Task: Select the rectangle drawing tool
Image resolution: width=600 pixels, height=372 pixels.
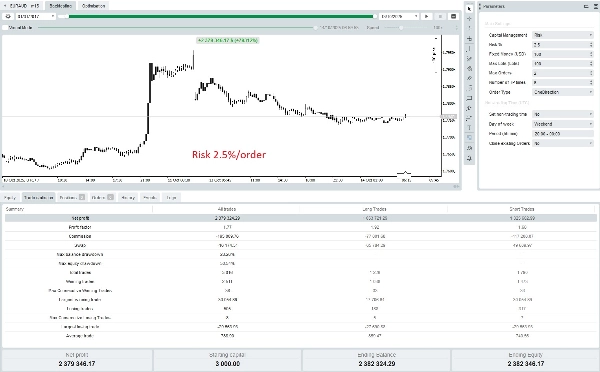Action: [469, 98]
